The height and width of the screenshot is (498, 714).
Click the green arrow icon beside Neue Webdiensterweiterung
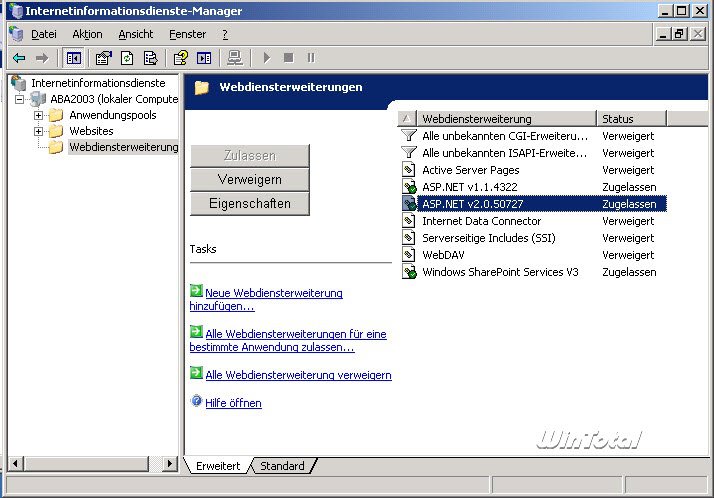pos(196,290)
